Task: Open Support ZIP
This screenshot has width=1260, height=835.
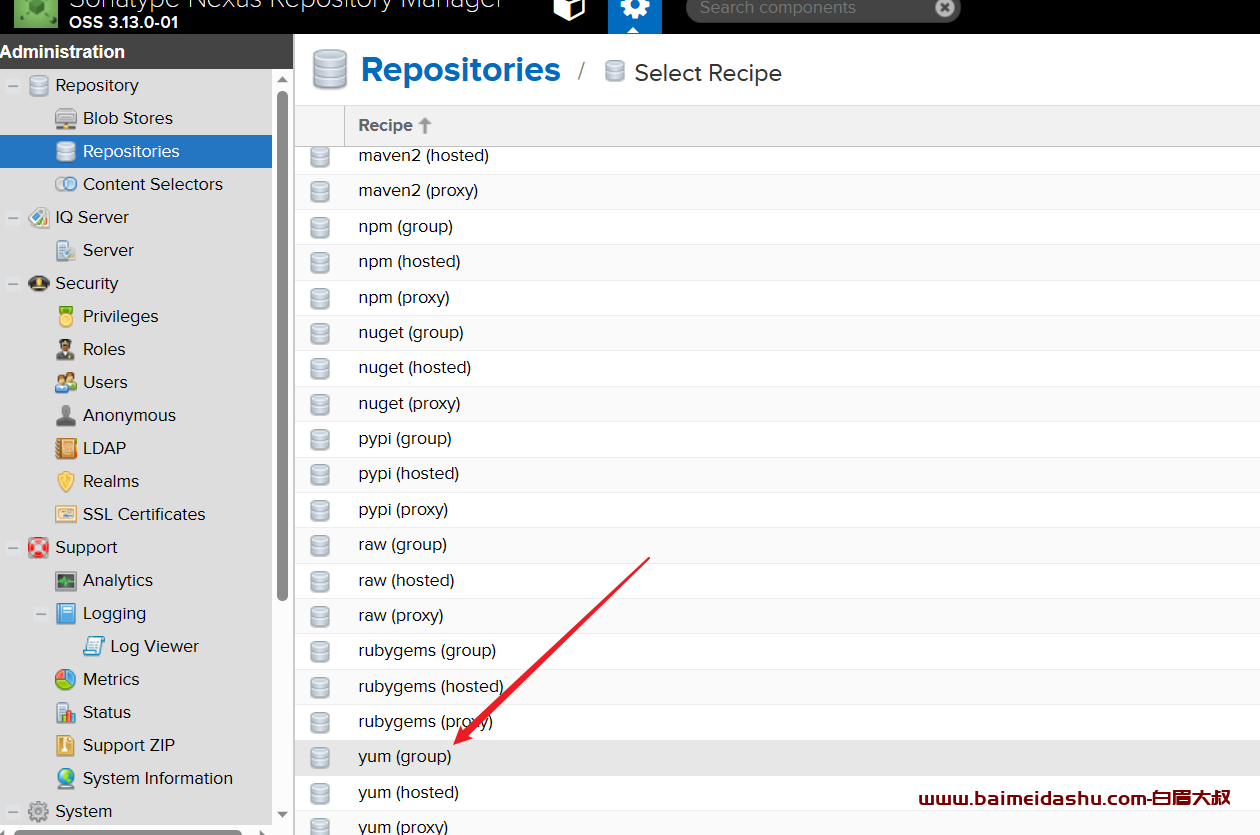Action: 129,745
